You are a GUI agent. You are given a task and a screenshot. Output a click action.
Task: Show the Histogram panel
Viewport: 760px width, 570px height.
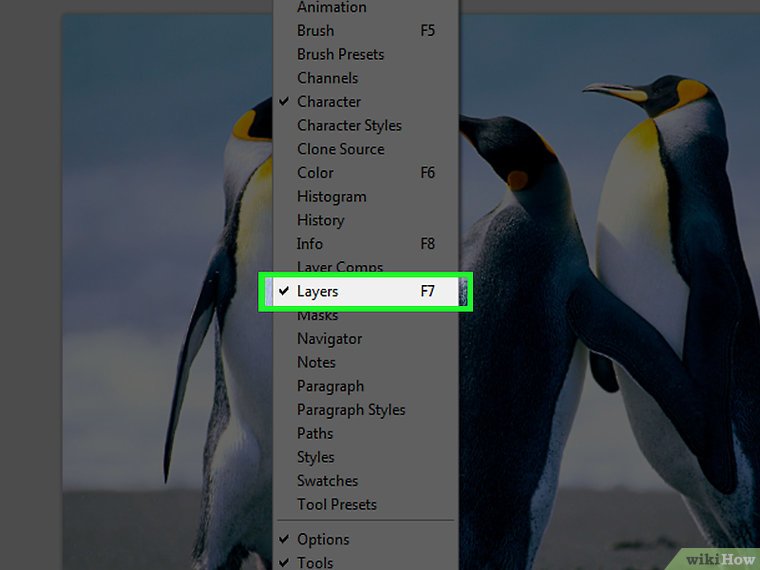[331, 197]
